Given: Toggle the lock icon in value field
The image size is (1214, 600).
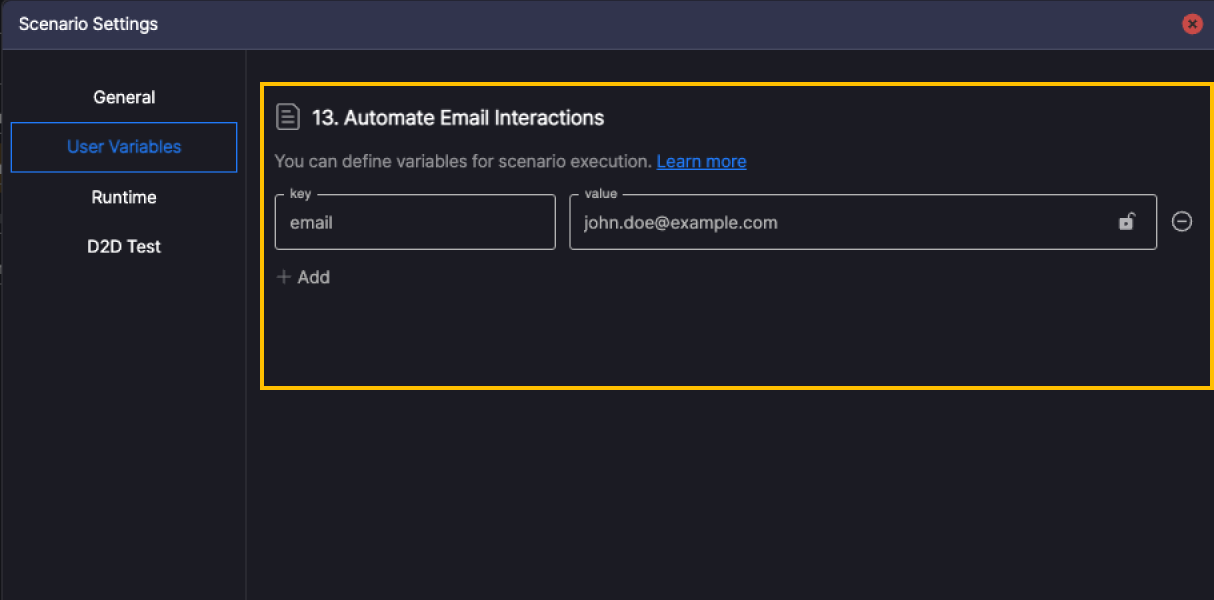Looking at the screenshot, I should coord(1126,222).
